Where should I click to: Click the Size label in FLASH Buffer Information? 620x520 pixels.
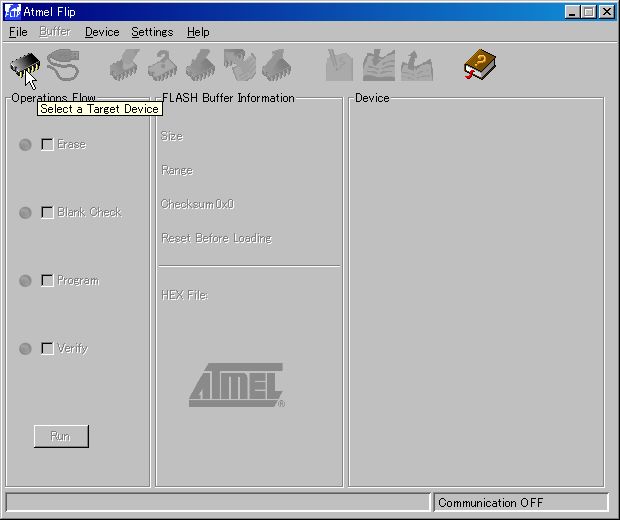click(x=172, y=136)
